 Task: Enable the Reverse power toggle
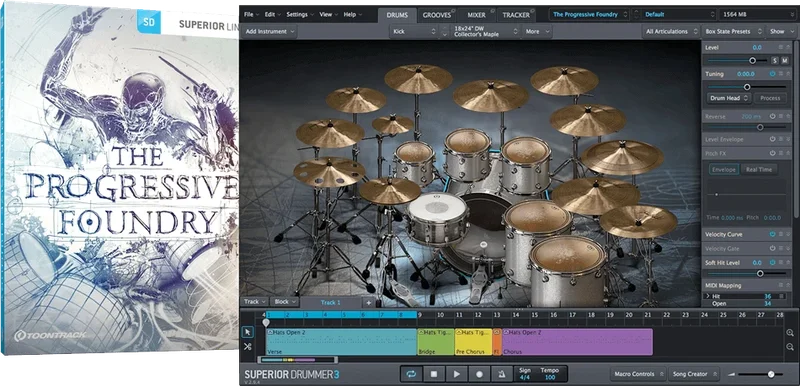pyautogui.click(x=772, y=116)
